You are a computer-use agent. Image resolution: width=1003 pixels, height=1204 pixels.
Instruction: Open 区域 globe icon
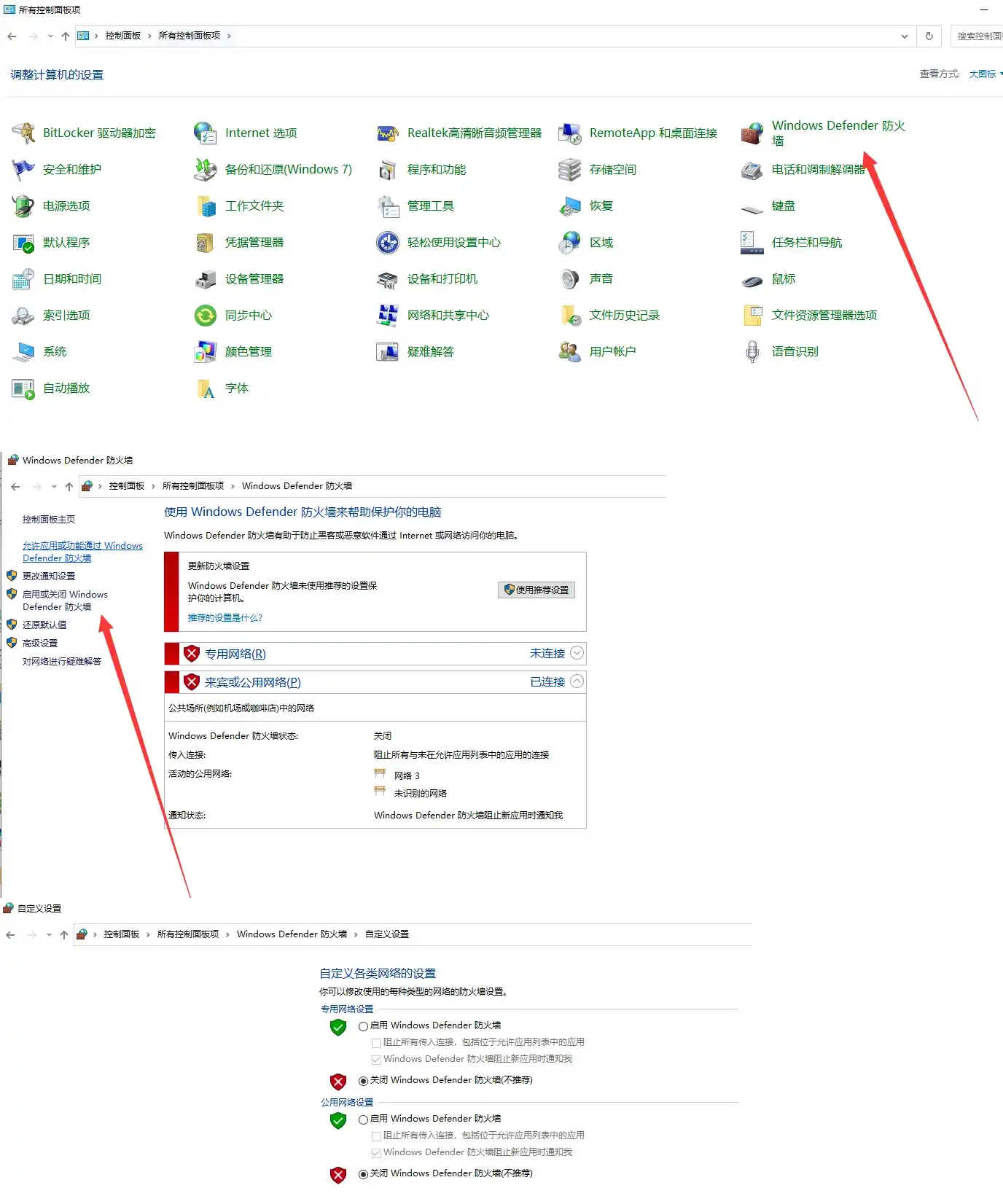pyautogui.click(x=570, y=243)
